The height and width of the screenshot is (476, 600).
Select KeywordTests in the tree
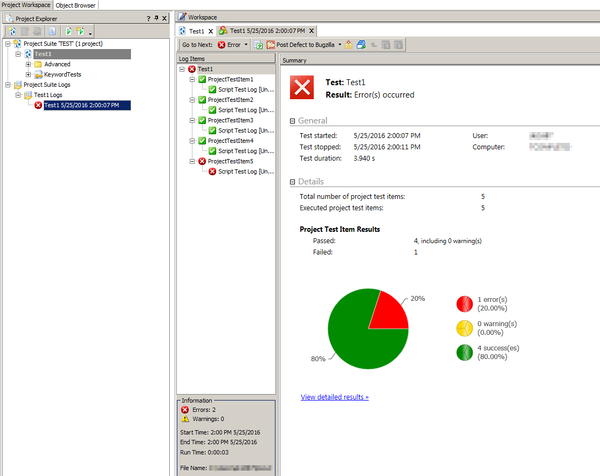[62, 74]
